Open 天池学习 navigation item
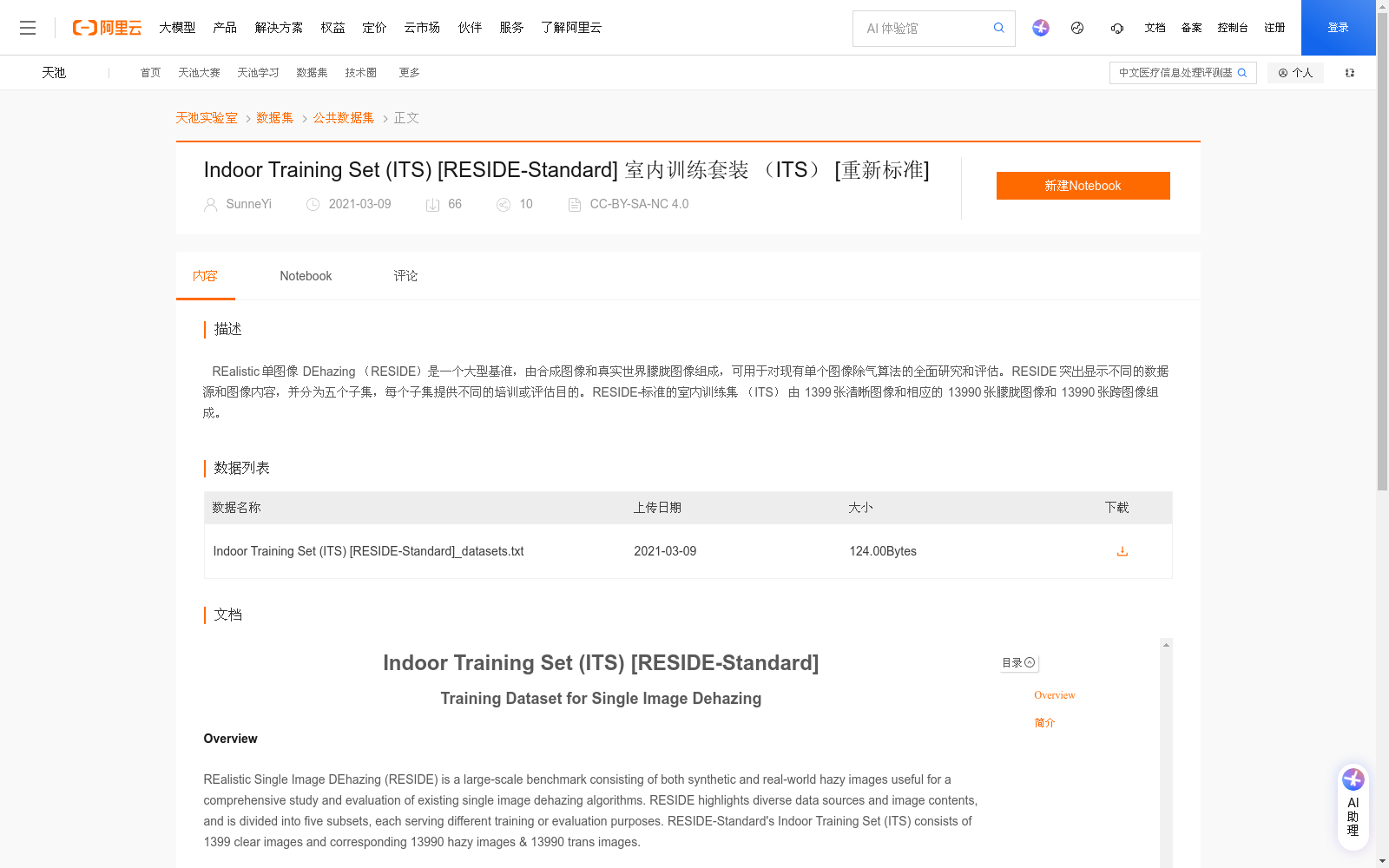 click(x=258, y=73)
